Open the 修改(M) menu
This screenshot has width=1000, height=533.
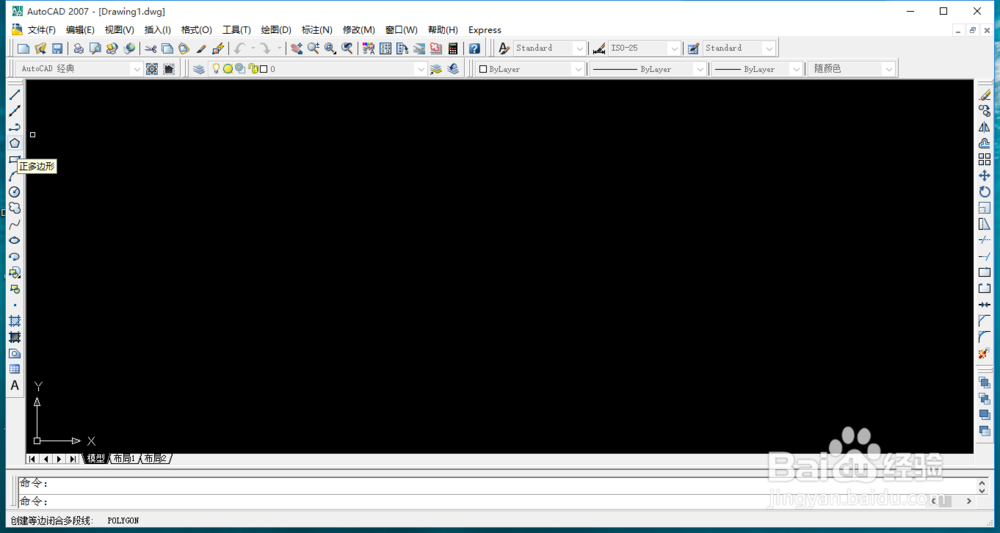click(x=358, y=30)
